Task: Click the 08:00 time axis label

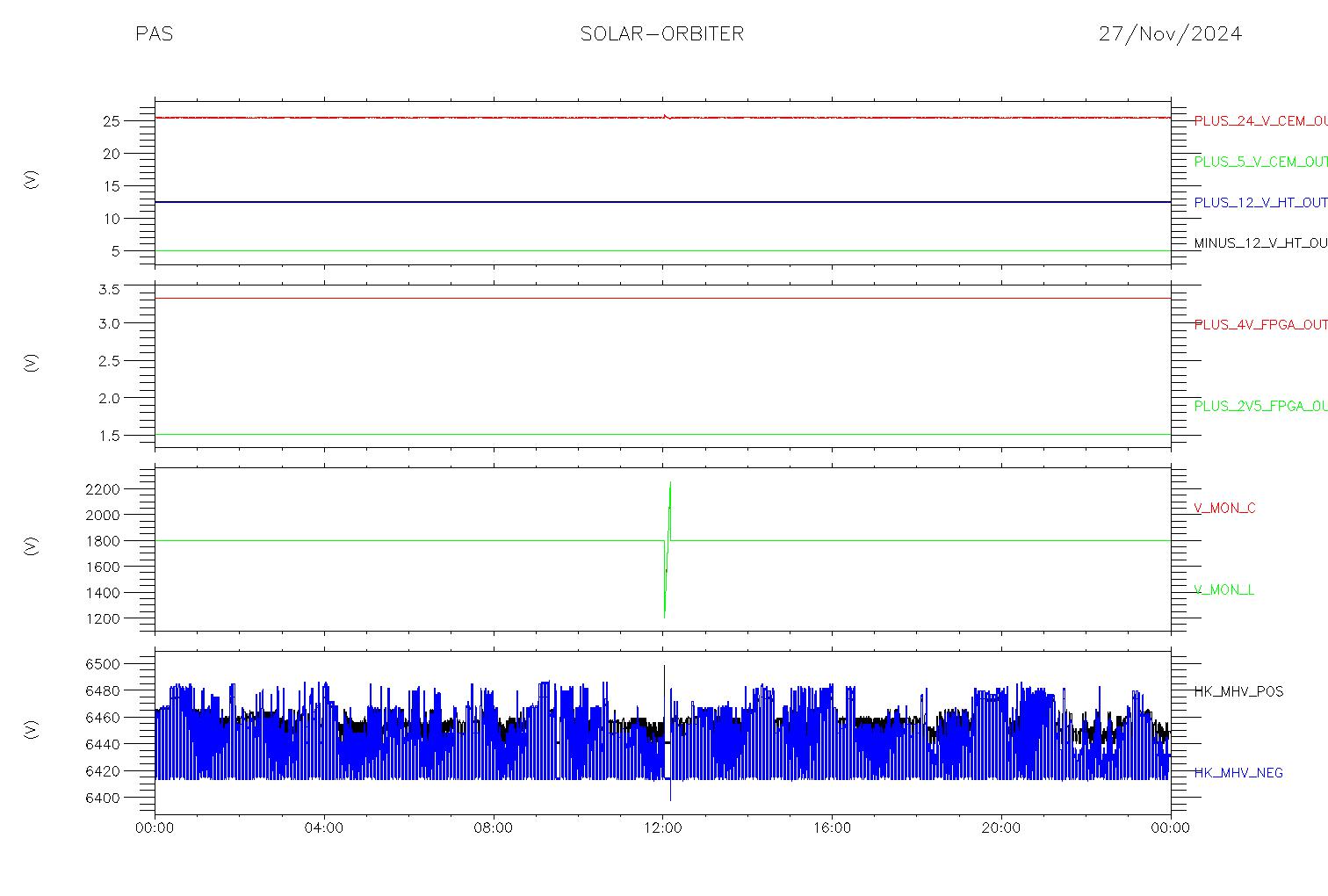Action: pyautogui.click(x=494, y=828)
